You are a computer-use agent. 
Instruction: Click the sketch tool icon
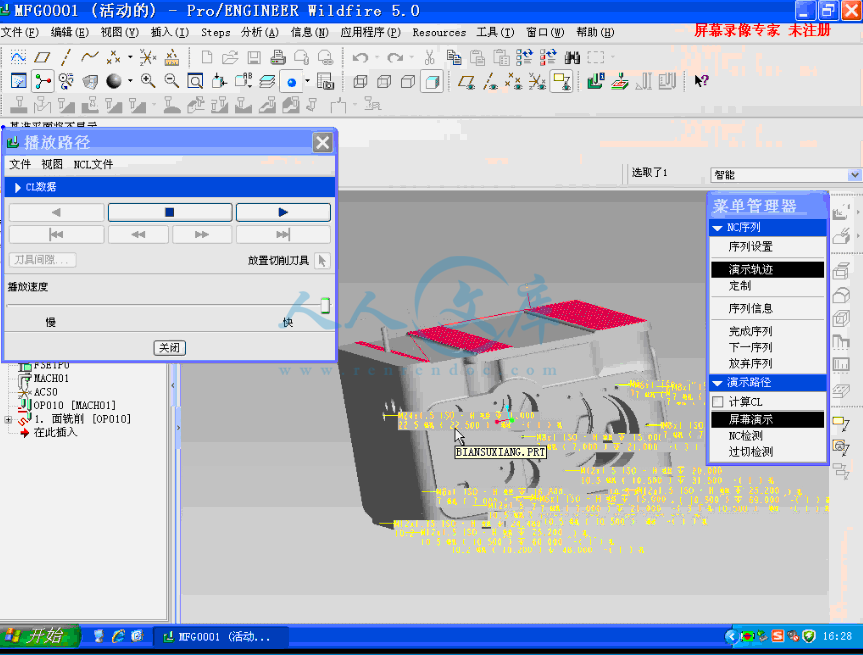pyautogui.click(x=18, y=57)
